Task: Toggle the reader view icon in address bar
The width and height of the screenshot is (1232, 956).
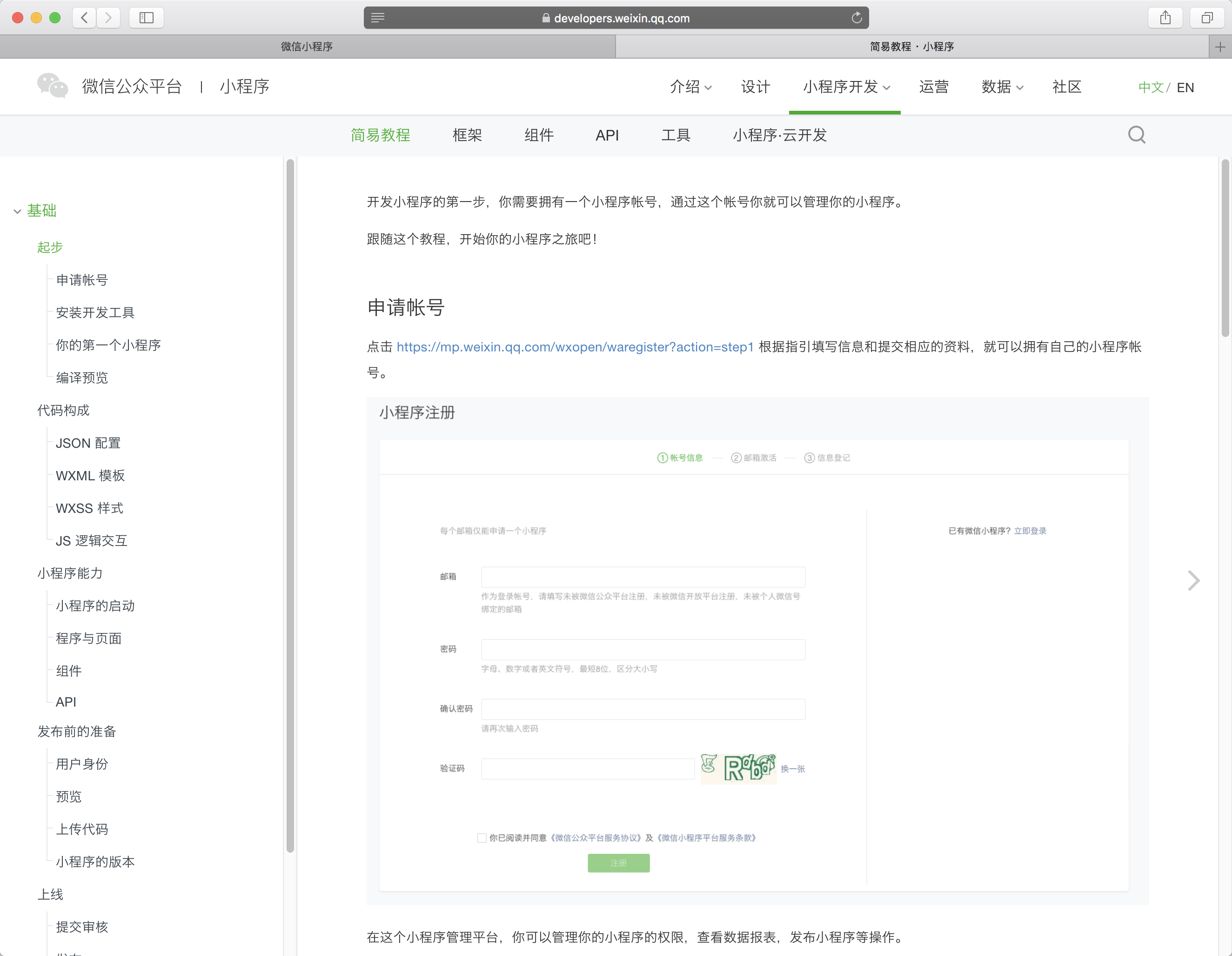Action: pyautogui.click(x=377, y=18)
